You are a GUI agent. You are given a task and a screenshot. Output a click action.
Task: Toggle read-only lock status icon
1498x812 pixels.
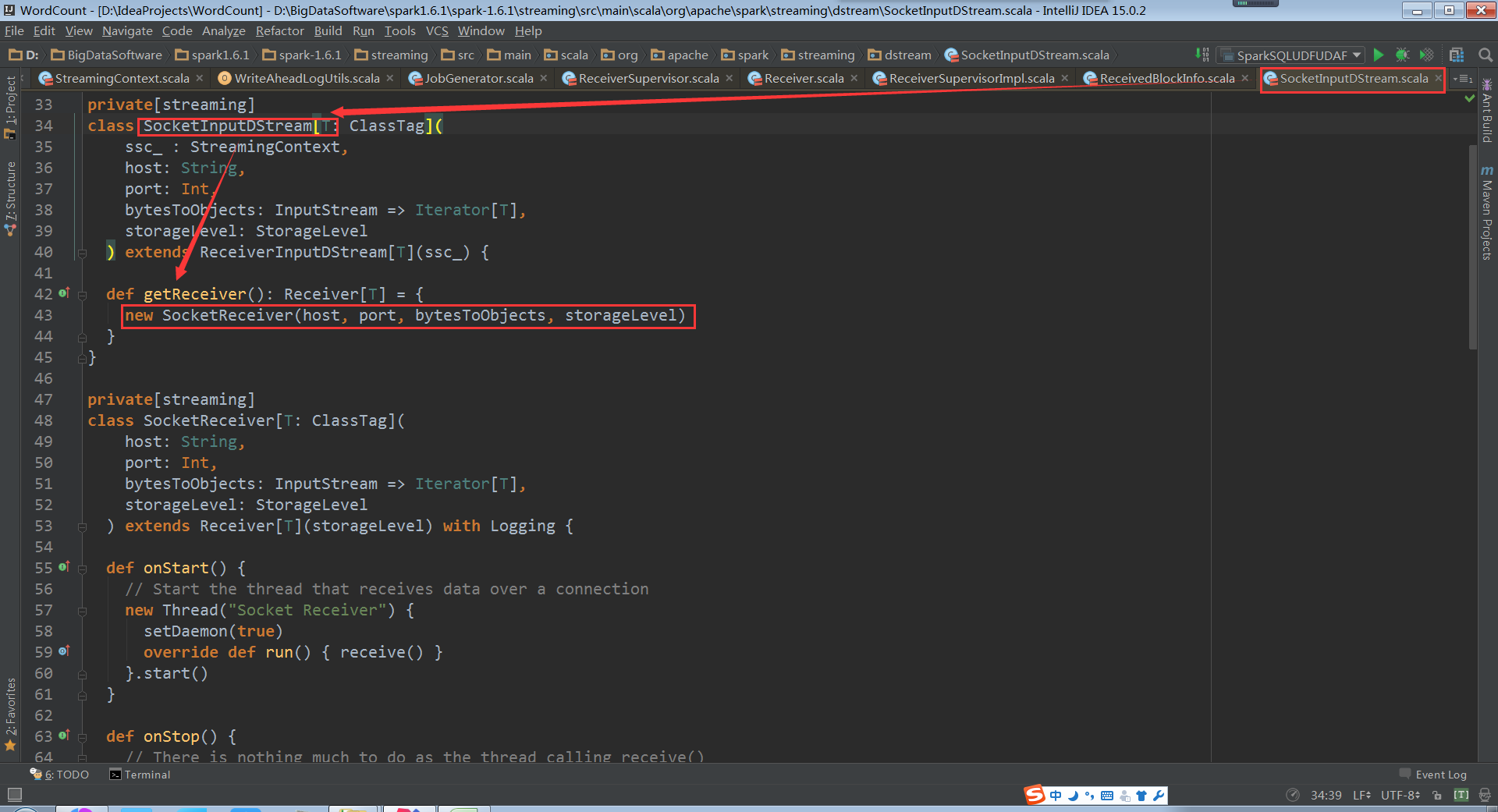click(x=1437, y=796)
